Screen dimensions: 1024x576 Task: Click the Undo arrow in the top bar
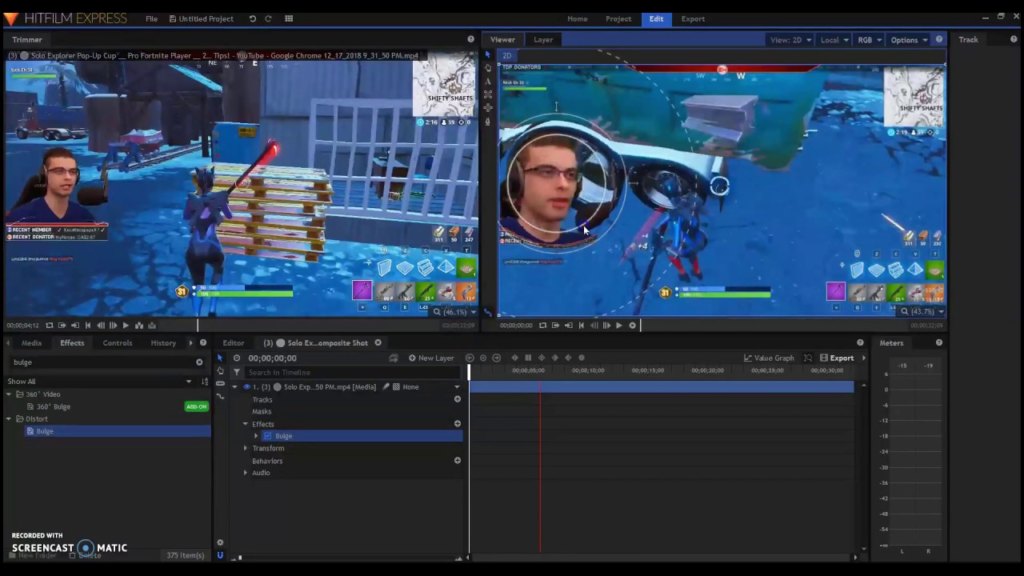(x=253, y=18)
